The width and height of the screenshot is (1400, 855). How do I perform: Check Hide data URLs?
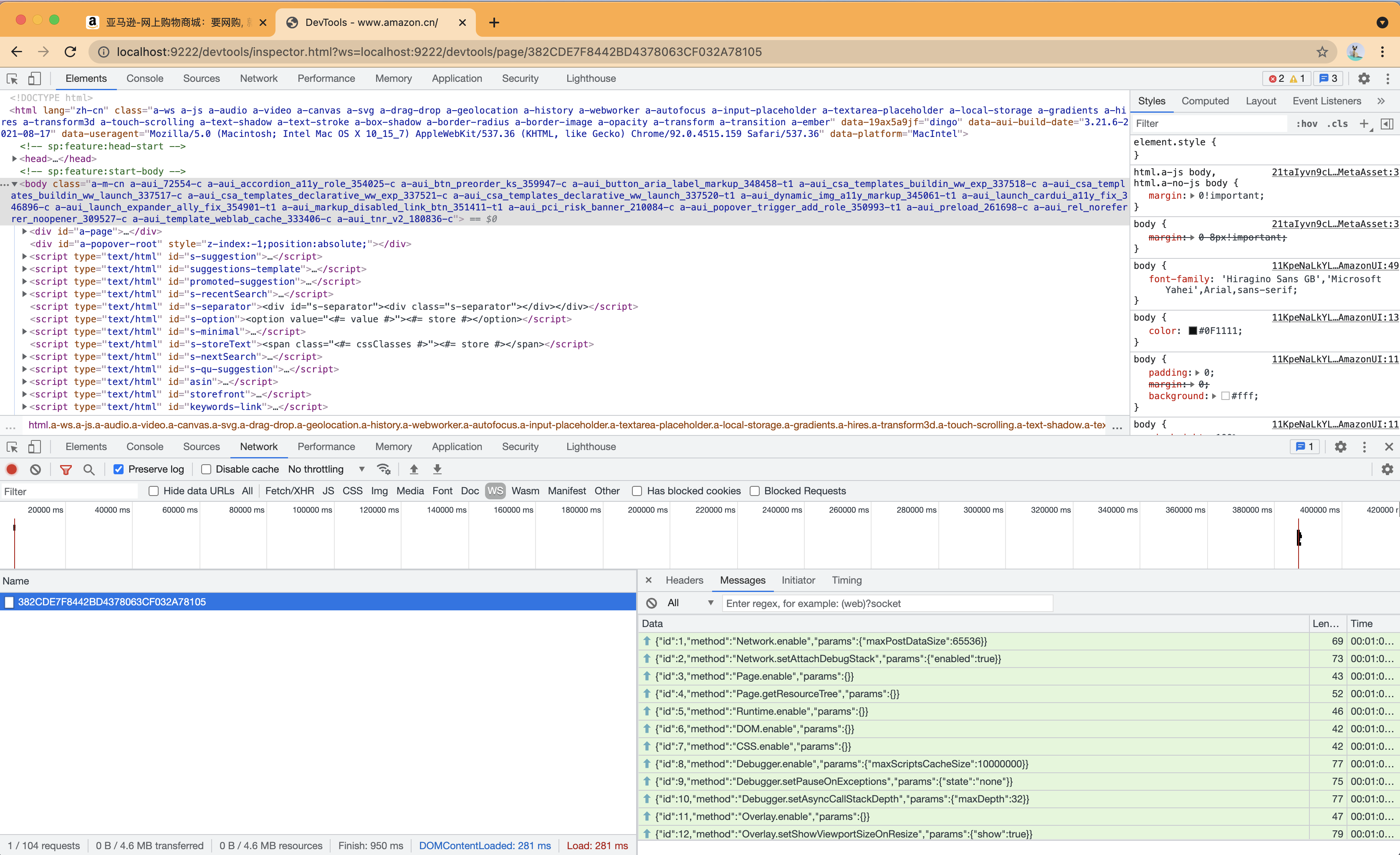click(x=153, y=491)
